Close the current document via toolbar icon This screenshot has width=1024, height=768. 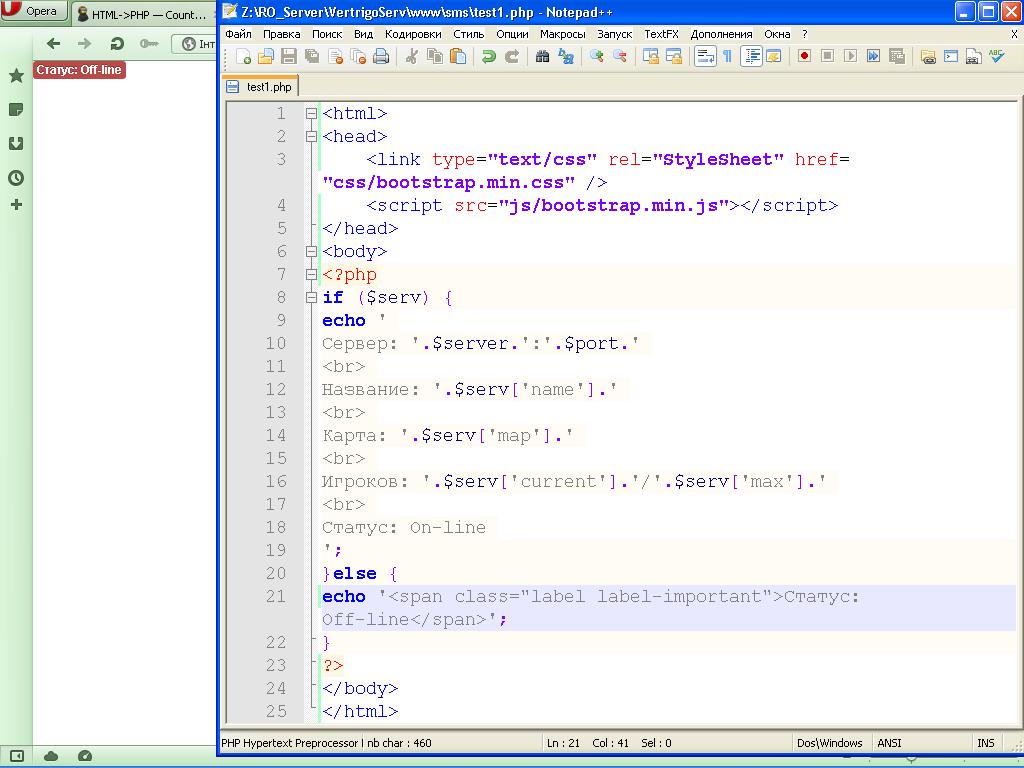click(x=336, y=57)
